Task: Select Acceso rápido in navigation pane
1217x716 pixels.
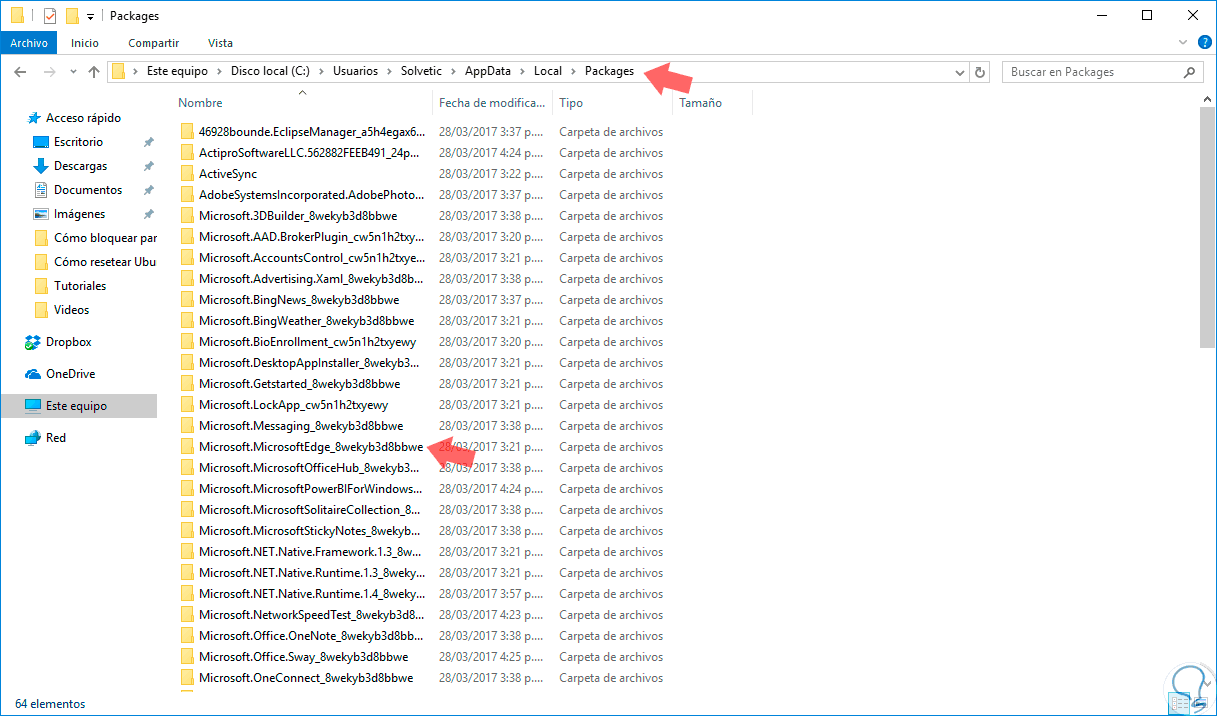Action: (x=83, y=118)
